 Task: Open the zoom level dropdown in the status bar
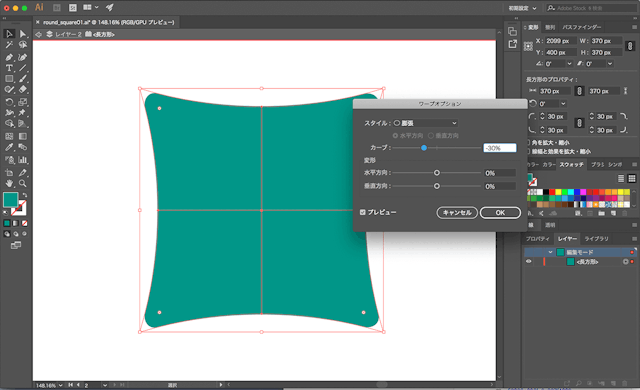[60, 385]
